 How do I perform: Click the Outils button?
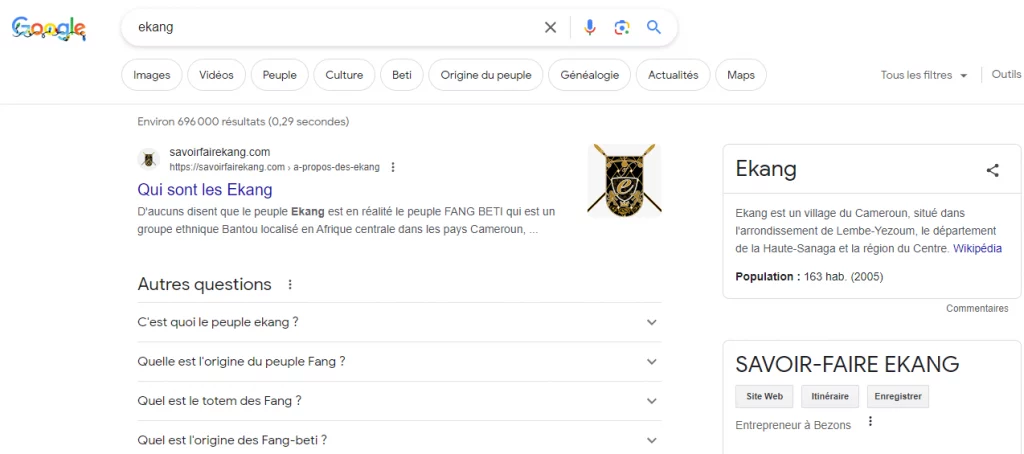pyautogui.click(x=1006, y=74)
